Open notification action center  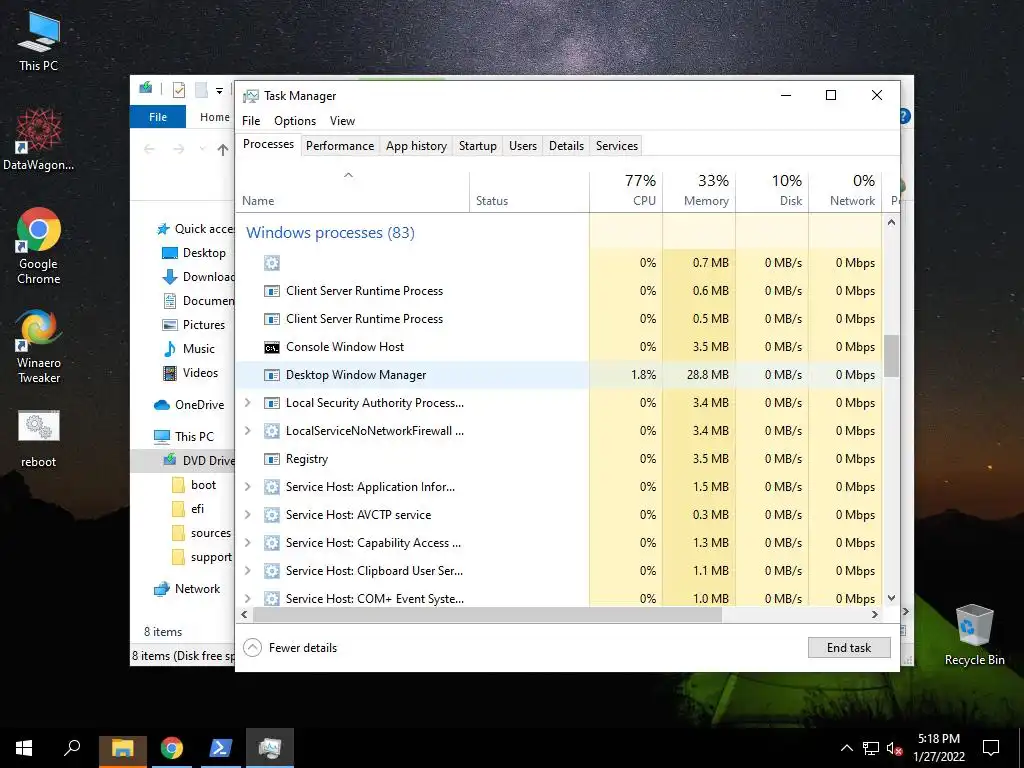(991, 748)
